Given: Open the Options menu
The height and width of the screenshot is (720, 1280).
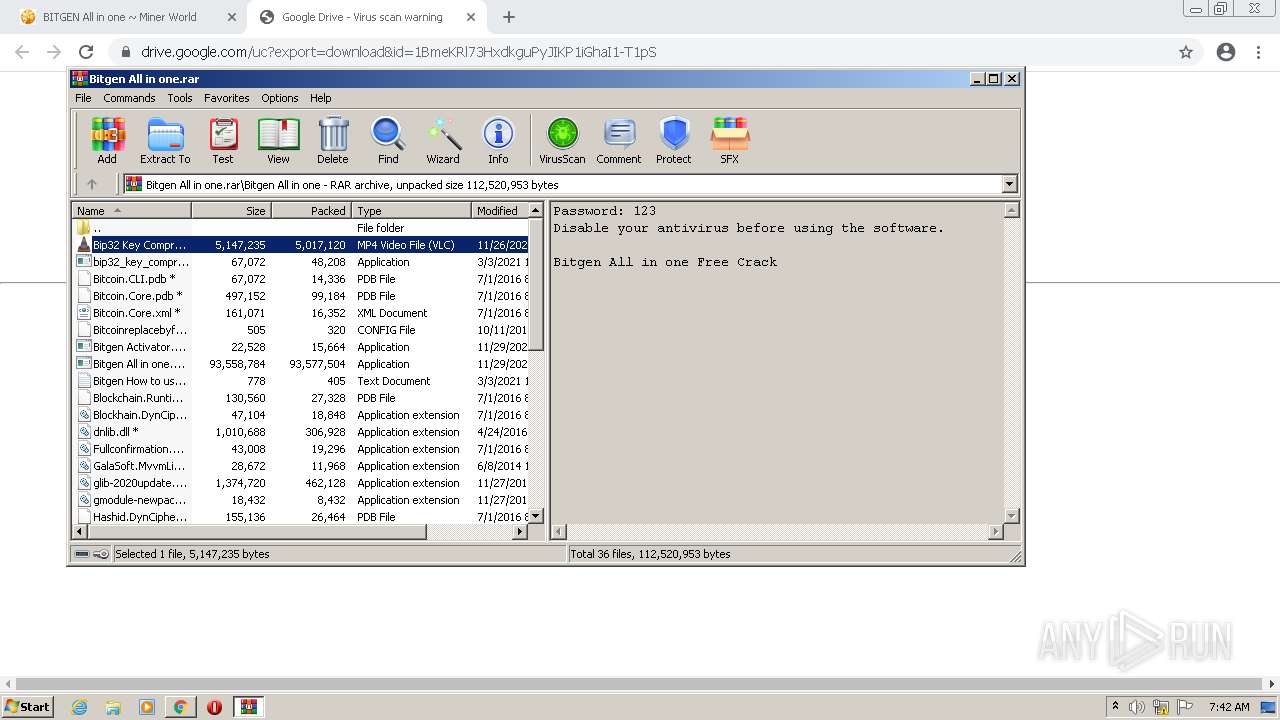Looking at the screenshot, I should (280, 98).
